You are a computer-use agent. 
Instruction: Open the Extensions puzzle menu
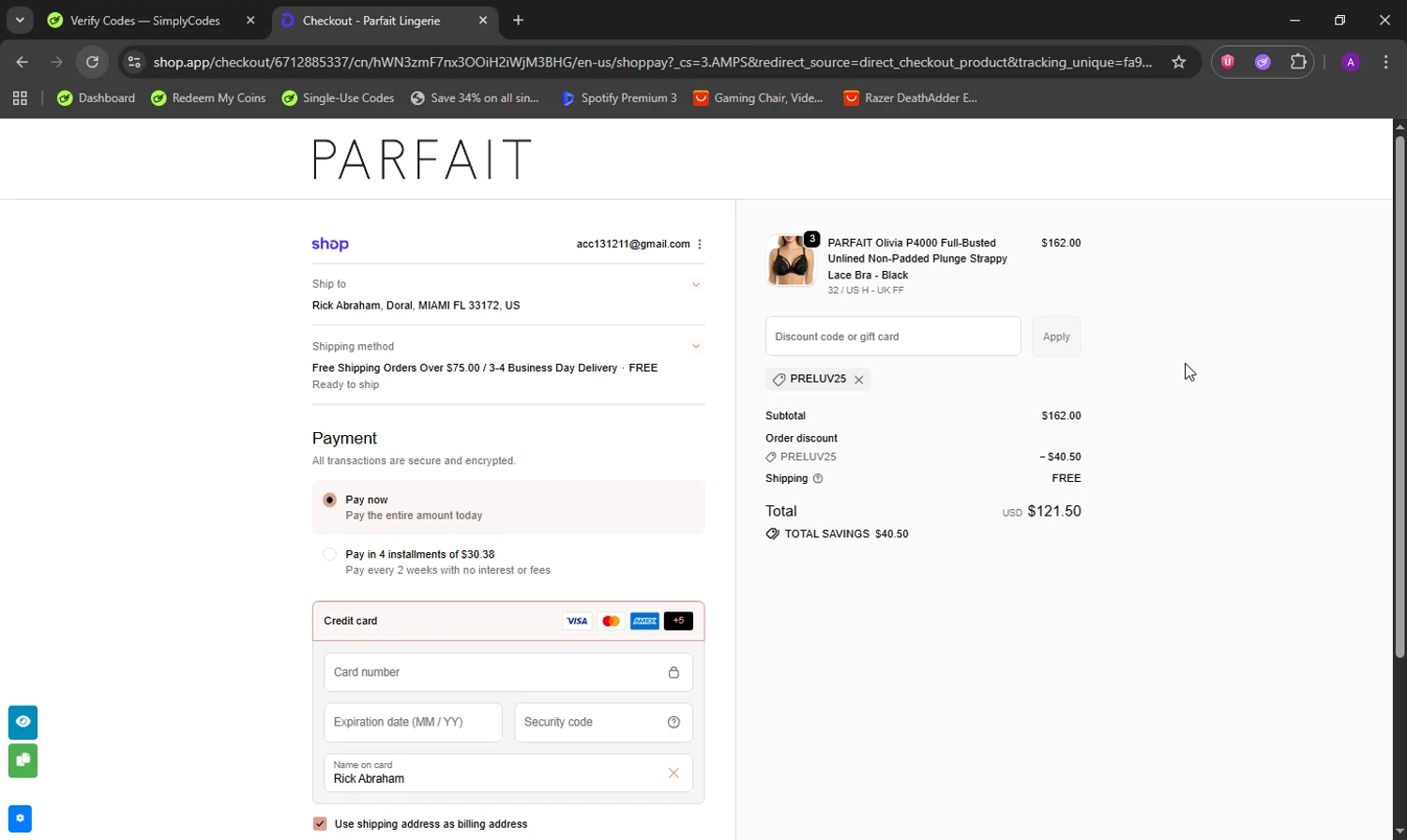(1298, 62)
